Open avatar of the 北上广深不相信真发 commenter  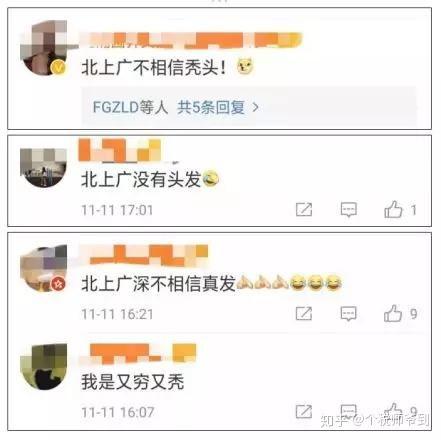[44, 268]
